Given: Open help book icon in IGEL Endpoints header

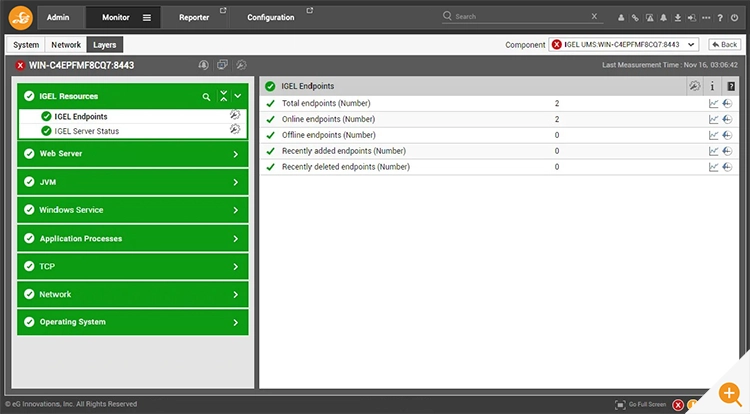Looking at the screenshot, I should tap(731, 86).
